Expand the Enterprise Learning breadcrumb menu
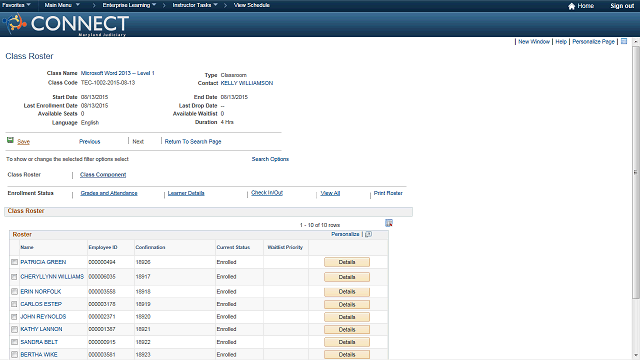640x360 pixels. coord(129,5)
